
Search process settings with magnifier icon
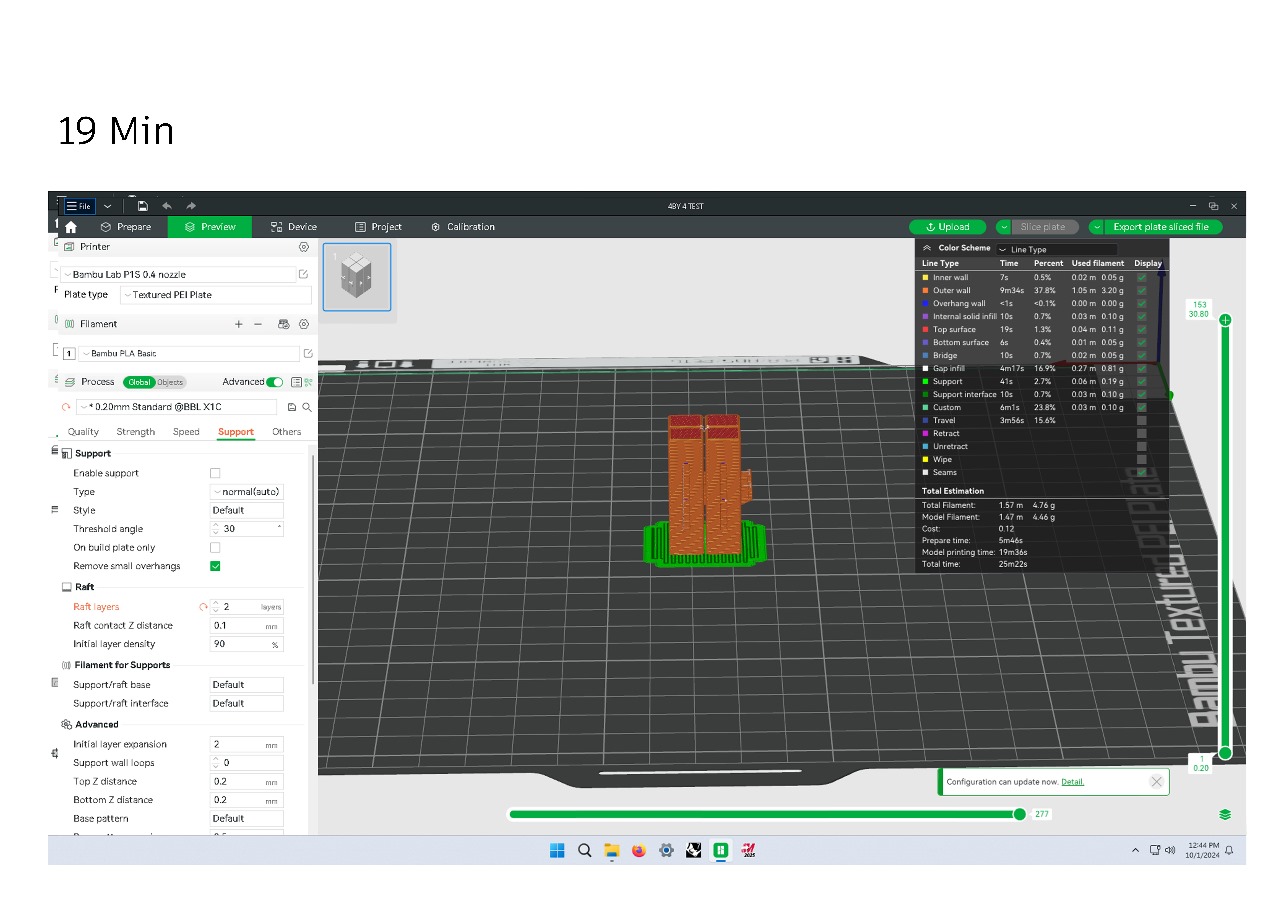[x=307, y=407]
